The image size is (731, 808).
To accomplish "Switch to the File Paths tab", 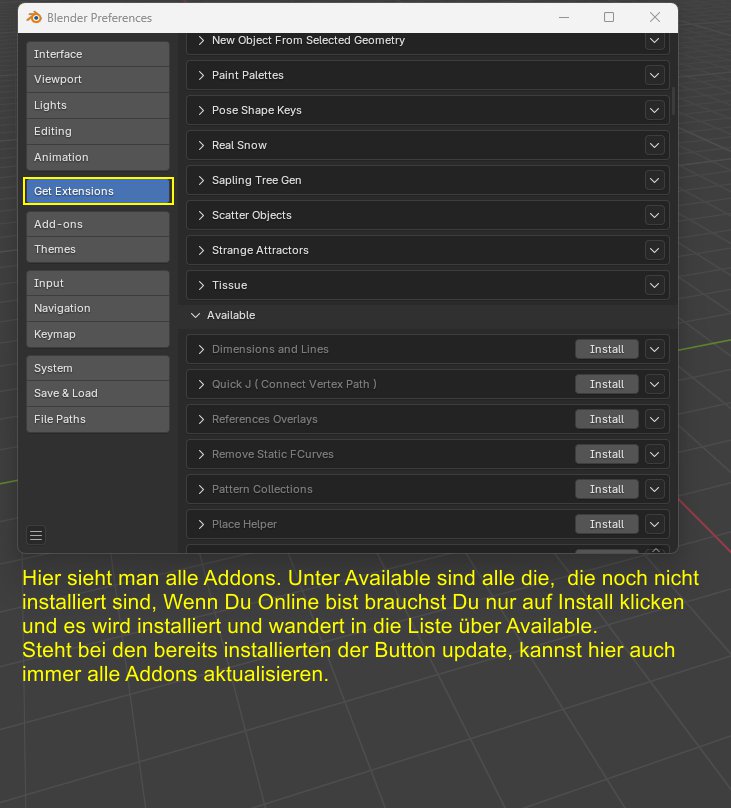I will coord(98,419).
